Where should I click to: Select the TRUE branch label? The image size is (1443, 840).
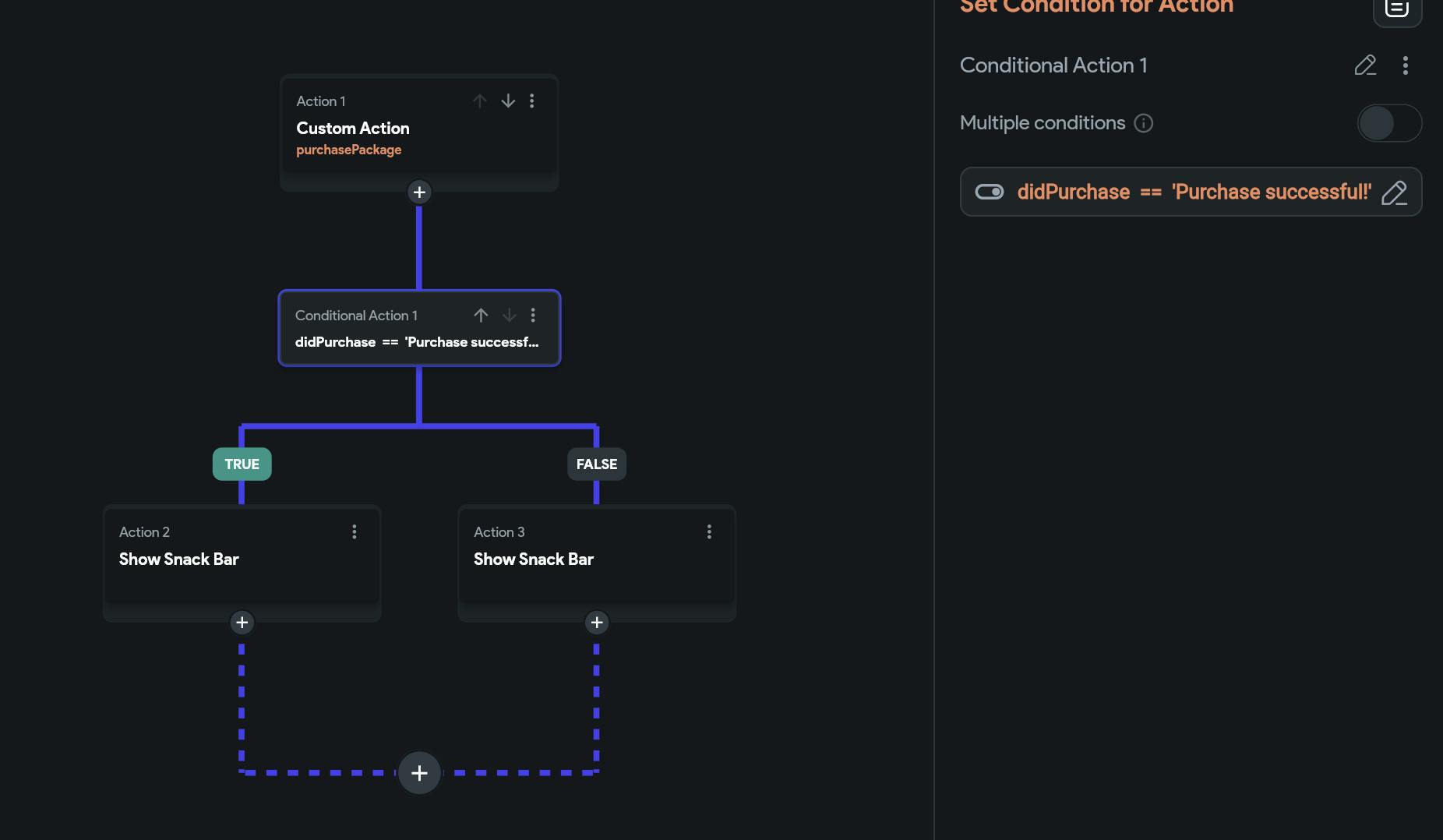(242, 464)
